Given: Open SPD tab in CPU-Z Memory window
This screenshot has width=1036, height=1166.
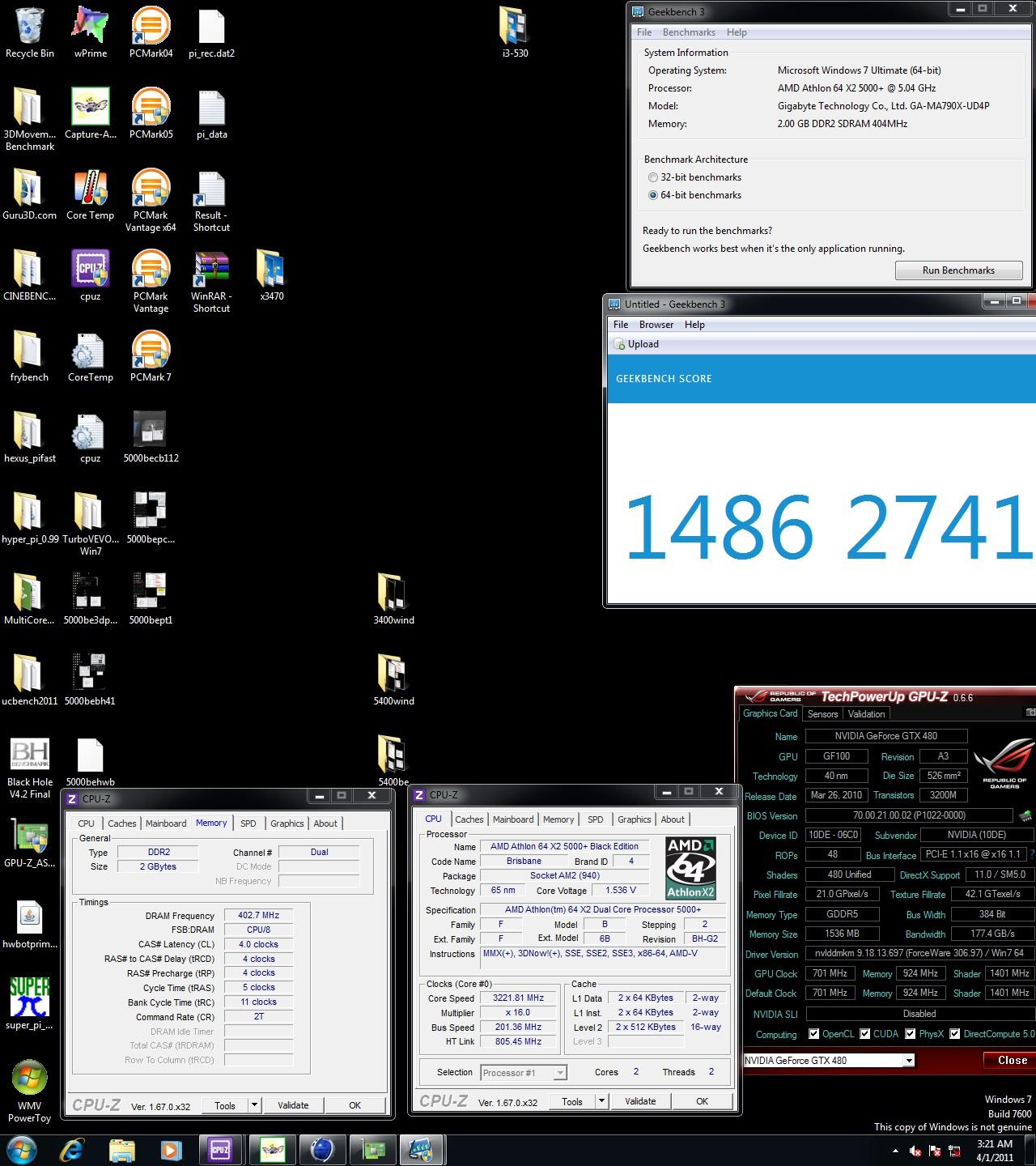Looking at the screenshot, I should [x=248, y=823].
